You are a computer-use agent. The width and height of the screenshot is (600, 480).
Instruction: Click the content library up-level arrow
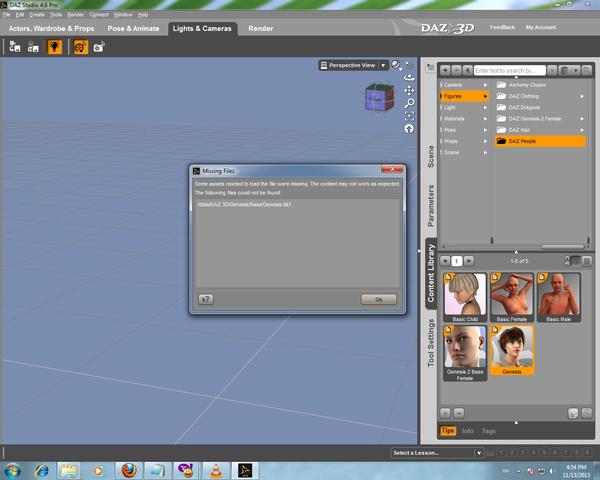point(467,70)
